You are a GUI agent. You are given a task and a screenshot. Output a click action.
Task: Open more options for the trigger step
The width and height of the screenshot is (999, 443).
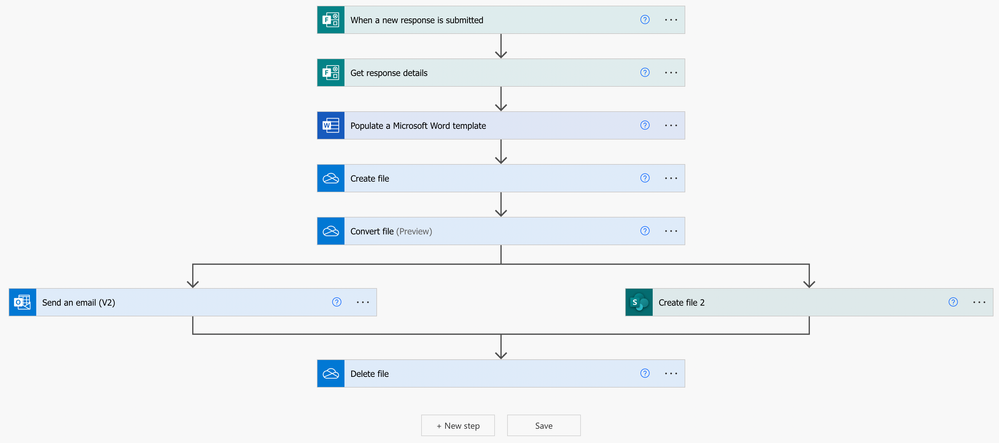click(671, 20)
